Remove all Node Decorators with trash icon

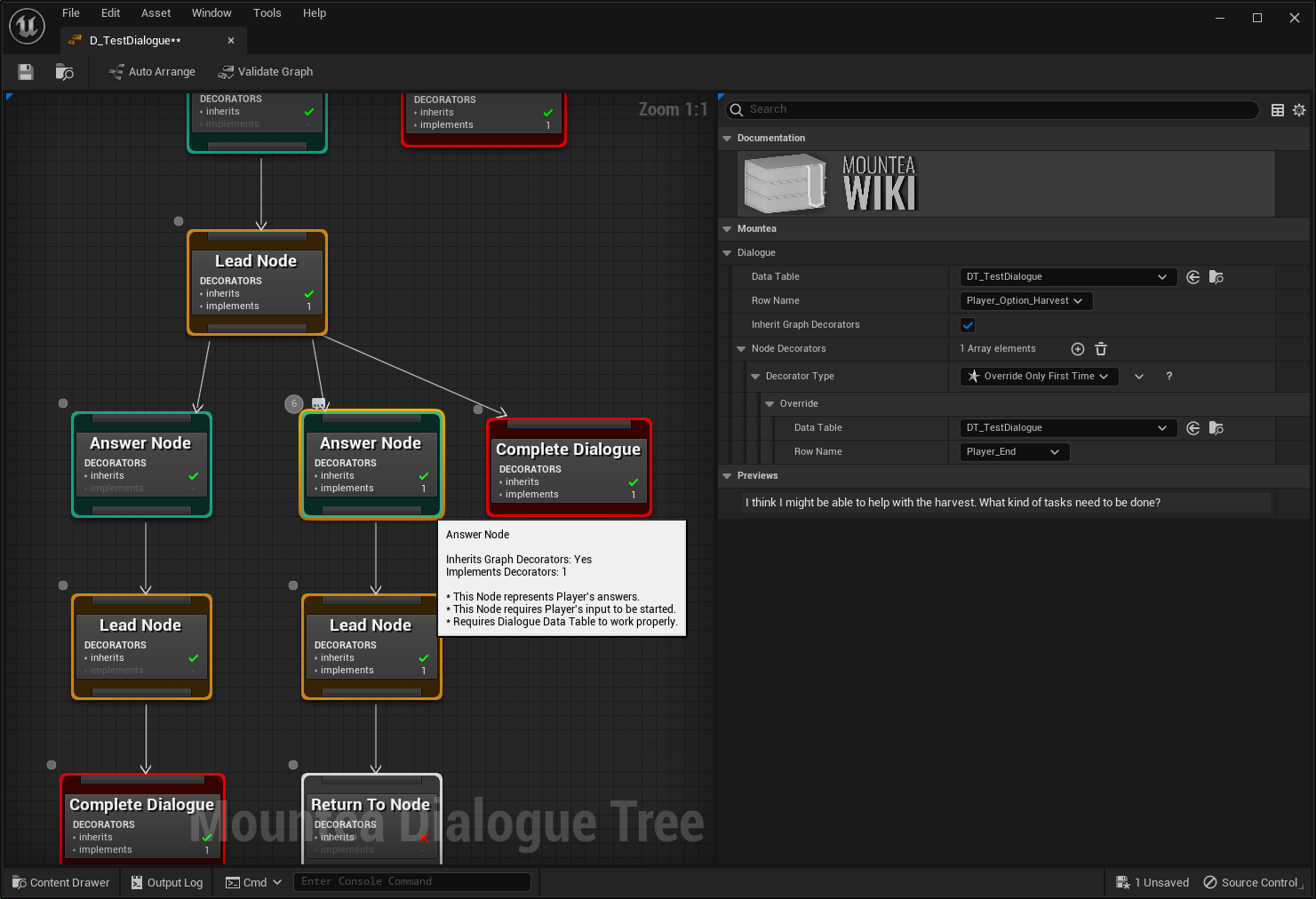(x=1101, y=349)
